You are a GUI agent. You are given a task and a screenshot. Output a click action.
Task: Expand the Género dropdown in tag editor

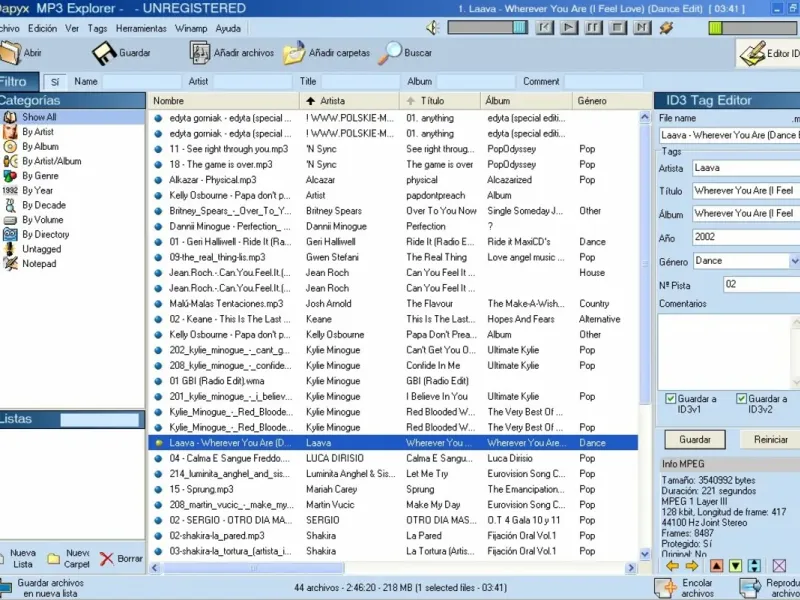click(794, 261)
